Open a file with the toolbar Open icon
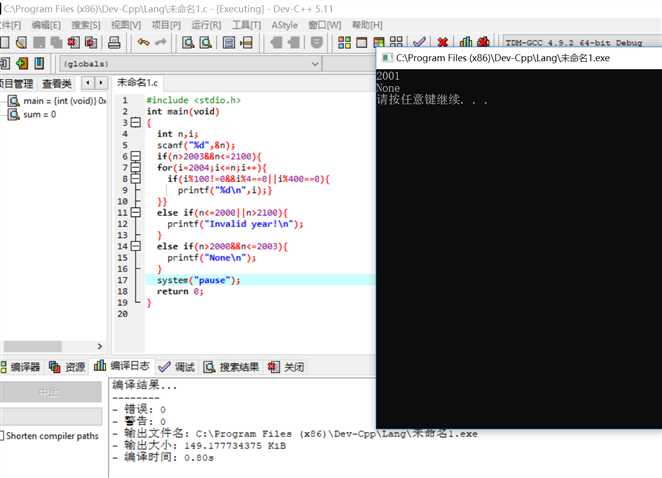Viewport: 662px width, 478px height. [22, 42]
